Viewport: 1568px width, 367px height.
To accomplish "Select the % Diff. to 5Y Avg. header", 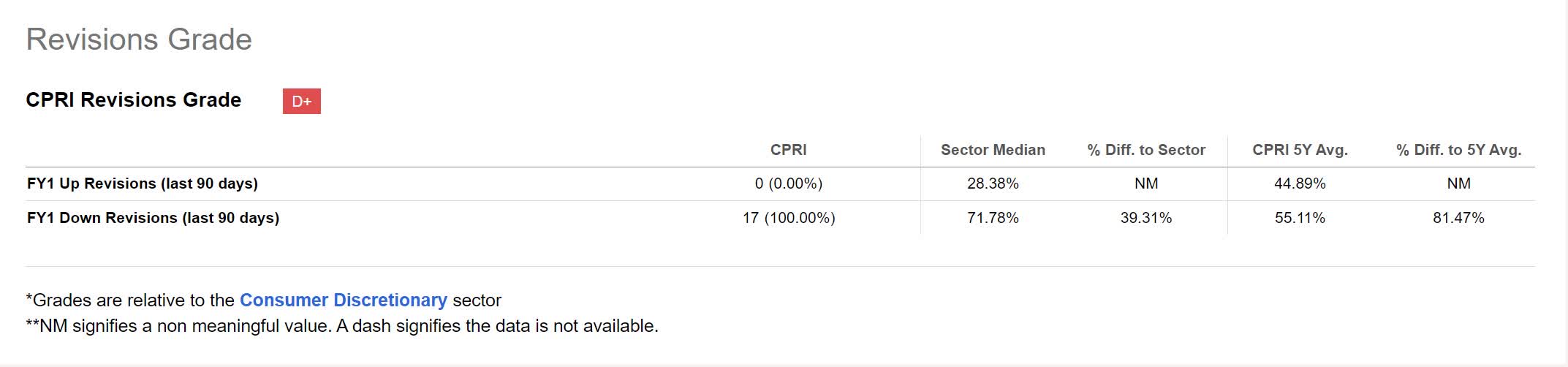I will pos(1458,150).
